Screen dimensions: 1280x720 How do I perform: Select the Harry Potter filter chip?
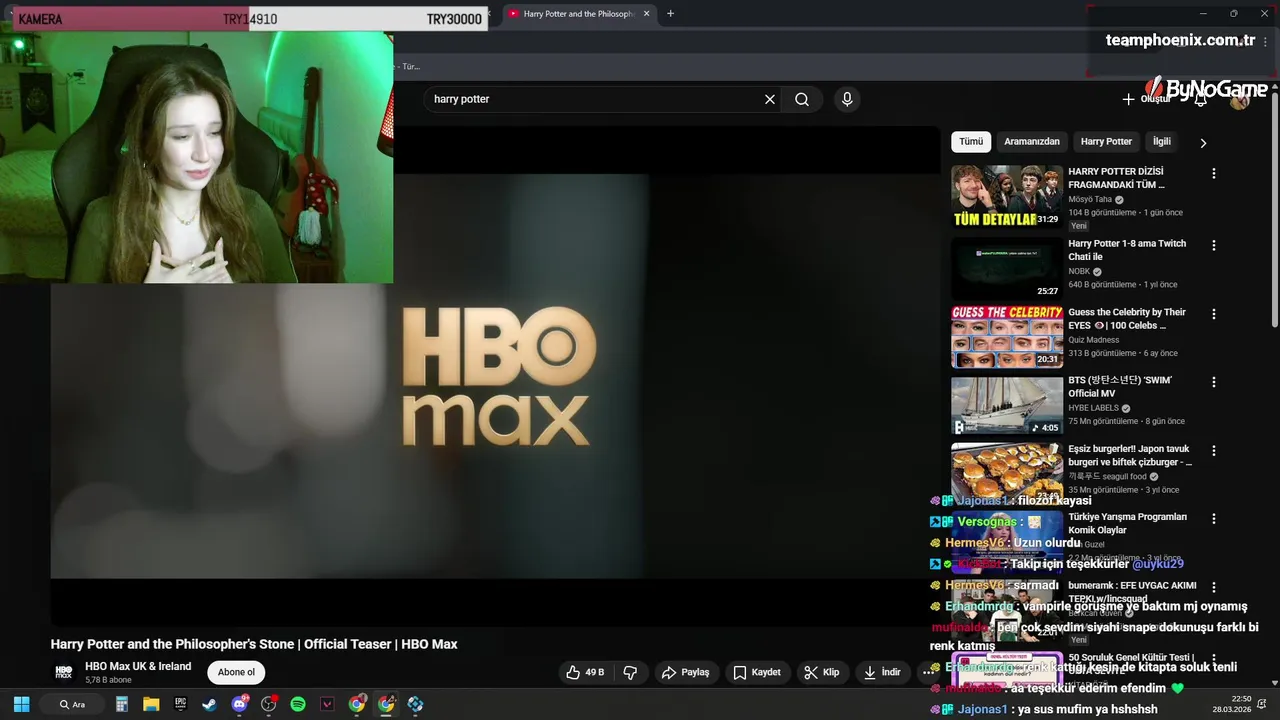(1106, 142)
